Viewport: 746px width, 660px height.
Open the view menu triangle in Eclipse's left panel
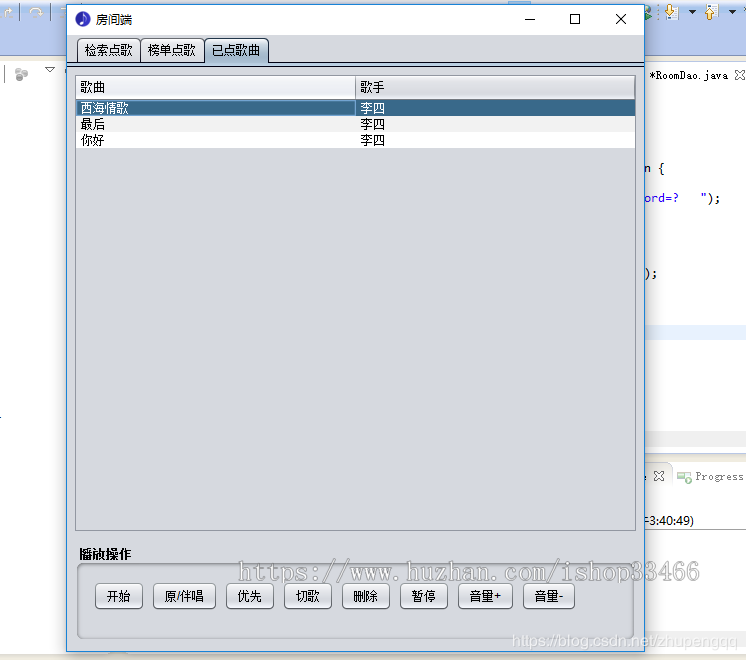50,69
